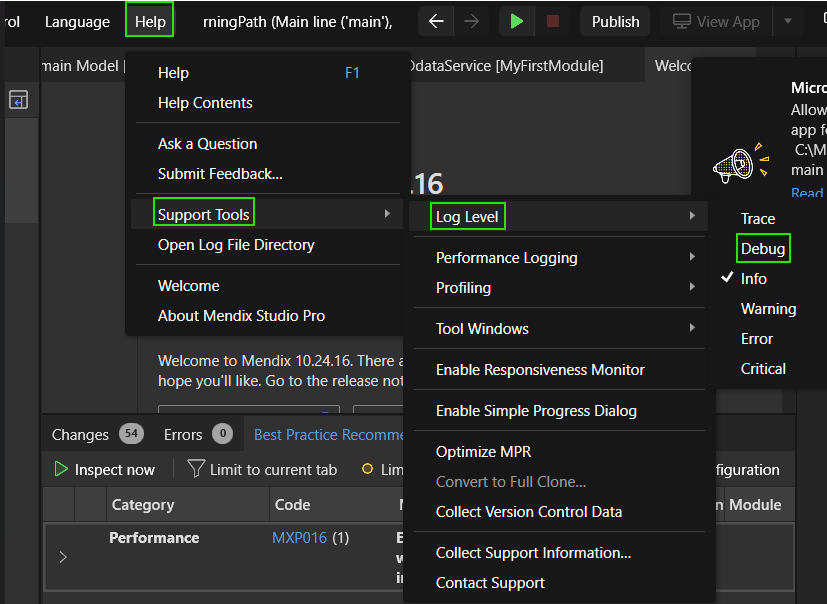This screenshot has width=827, height=604.
Task: Choose Optimize MPR
Action: pos(483,452)
